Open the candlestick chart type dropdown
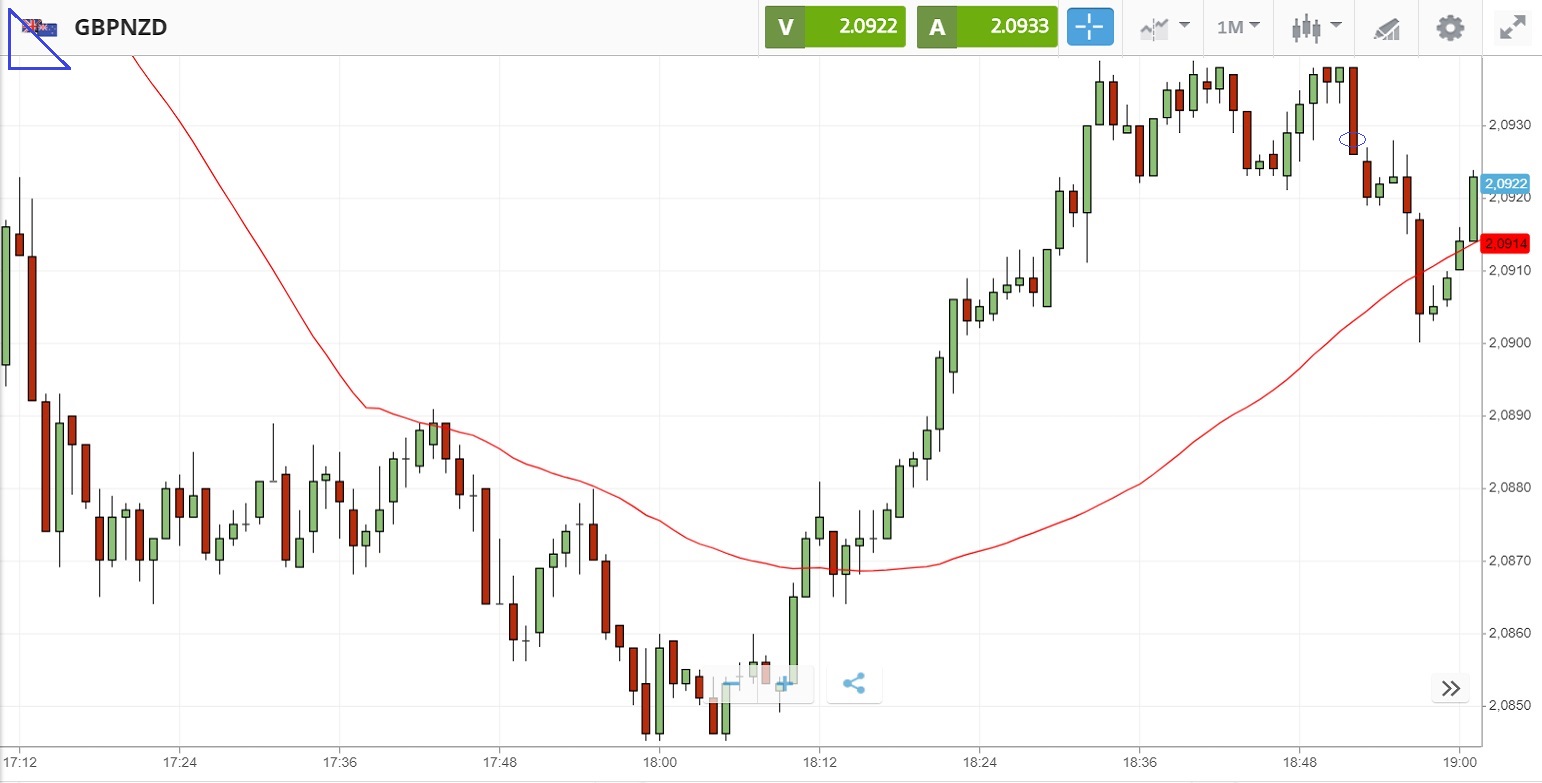Viewport: 1542px width, 783px height. pyautogui.click(x=1315, y=27)
